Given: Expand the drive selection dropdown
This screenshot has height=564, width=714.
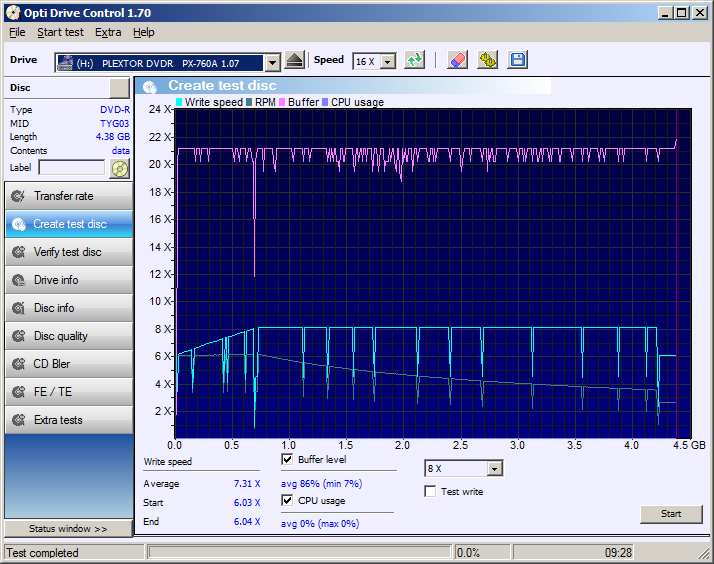Looking at the screenshot, I should 272,63.
